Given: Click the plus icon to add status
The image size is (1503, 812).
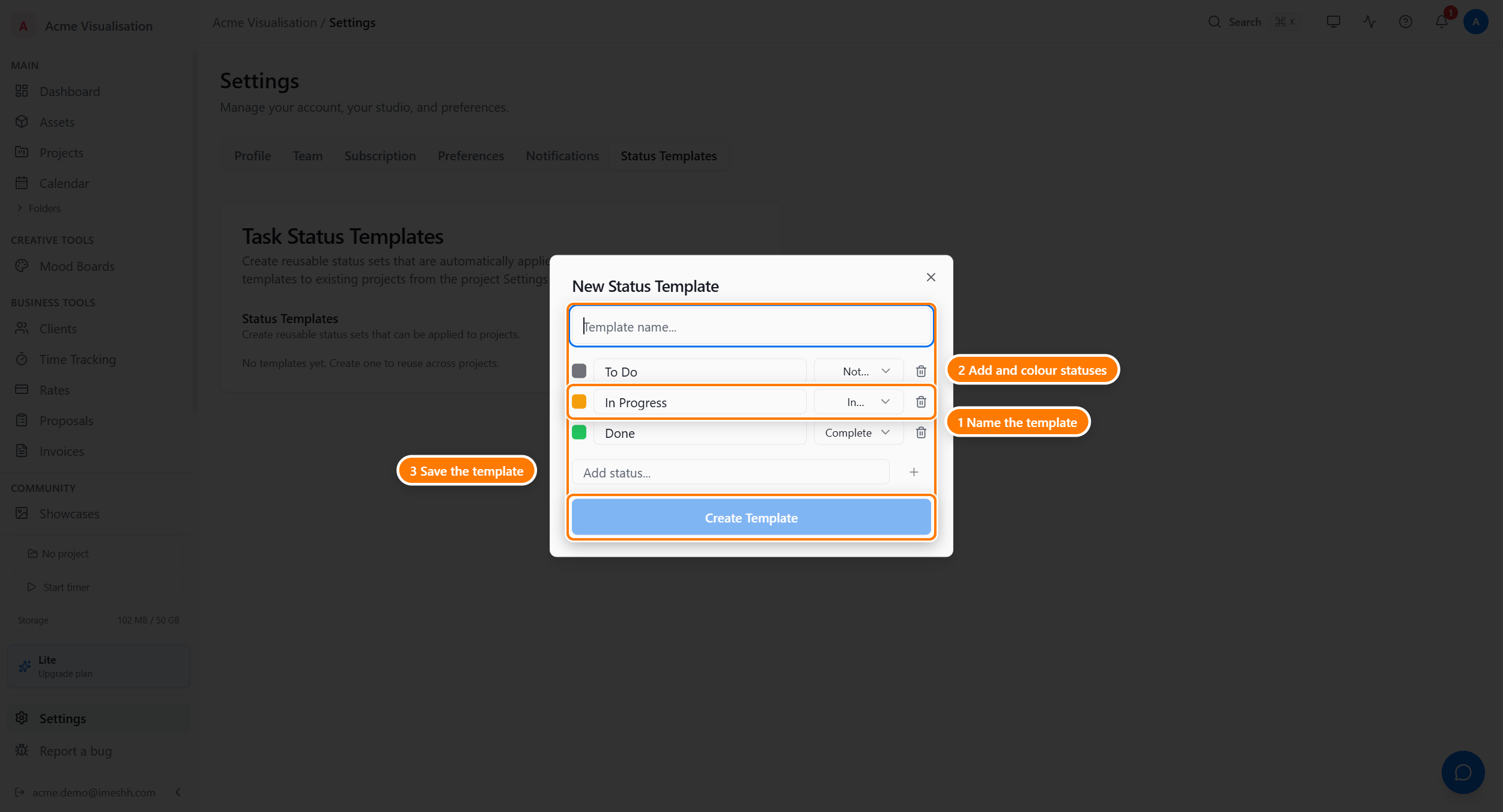Looking at the screenshot, I should pos(914,472).
